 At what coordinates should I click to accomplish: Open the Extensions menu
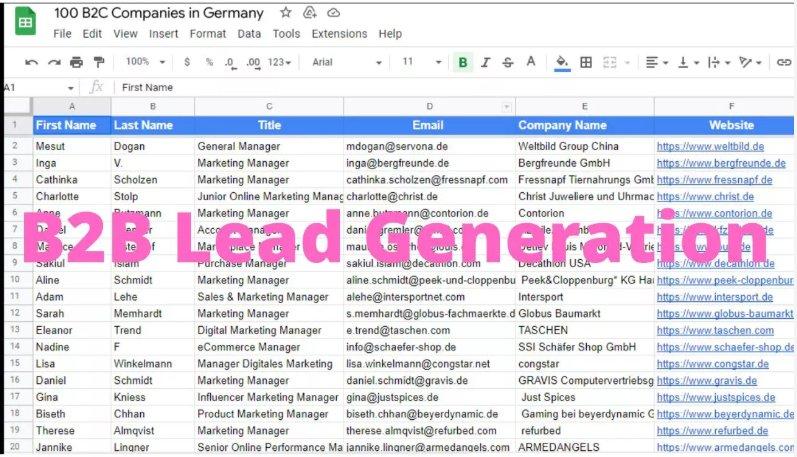339,34
